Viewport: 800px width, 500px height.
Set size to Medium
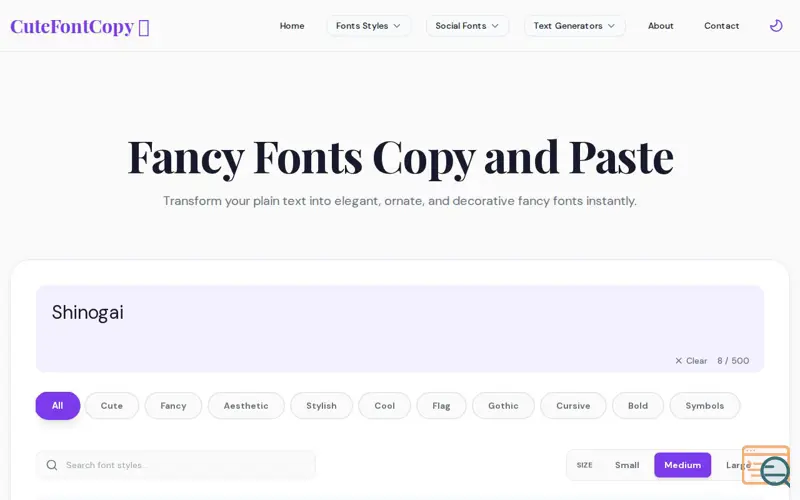coord(683,465)
